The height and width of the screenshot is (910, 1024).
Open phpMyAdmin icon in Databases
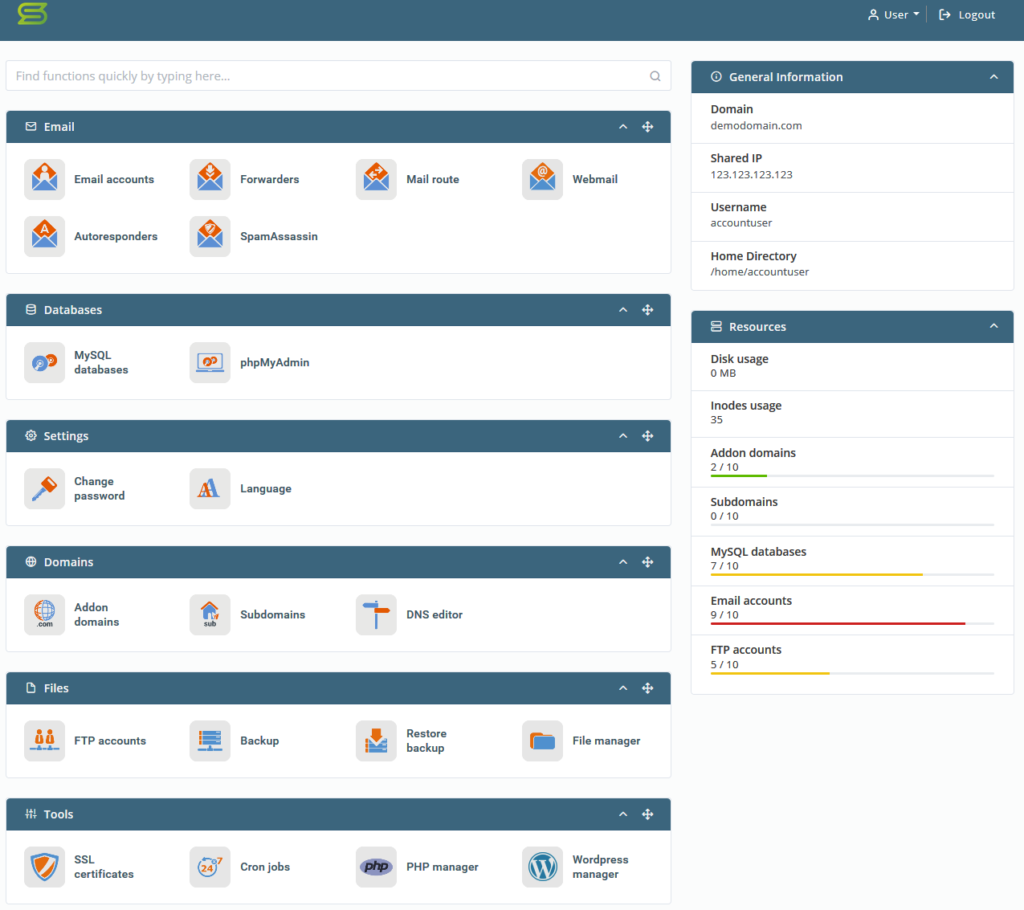210,363
